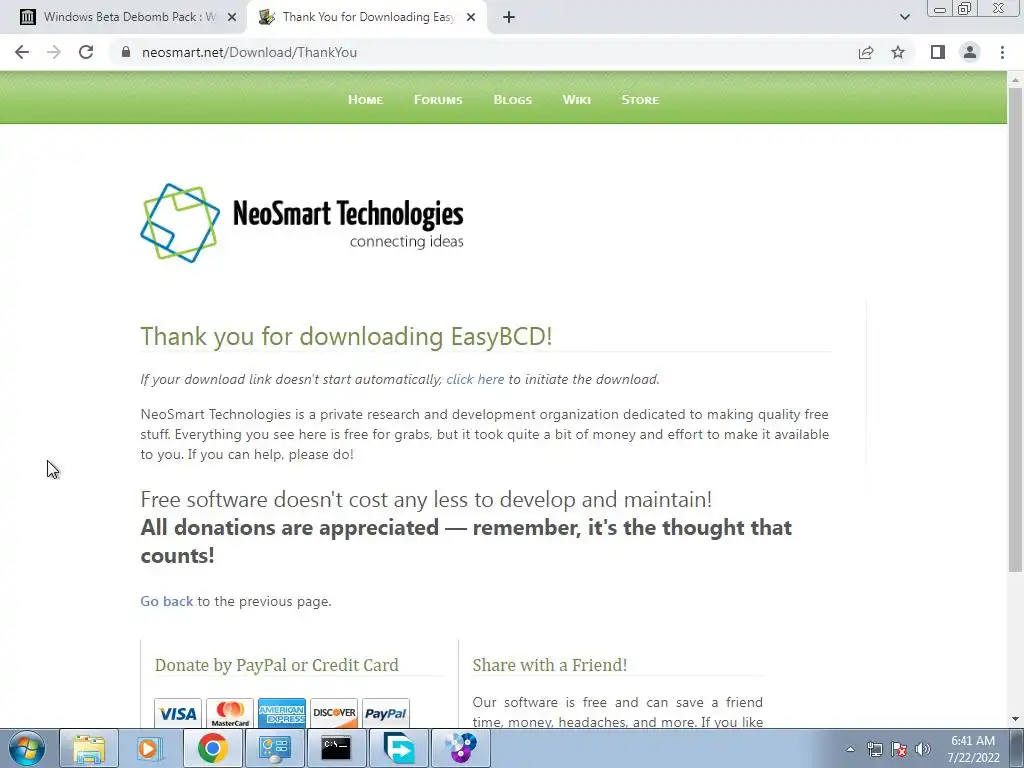Open the Home navigation item
The height and width of the screenshot is (768, 1024).
[365, 100]
